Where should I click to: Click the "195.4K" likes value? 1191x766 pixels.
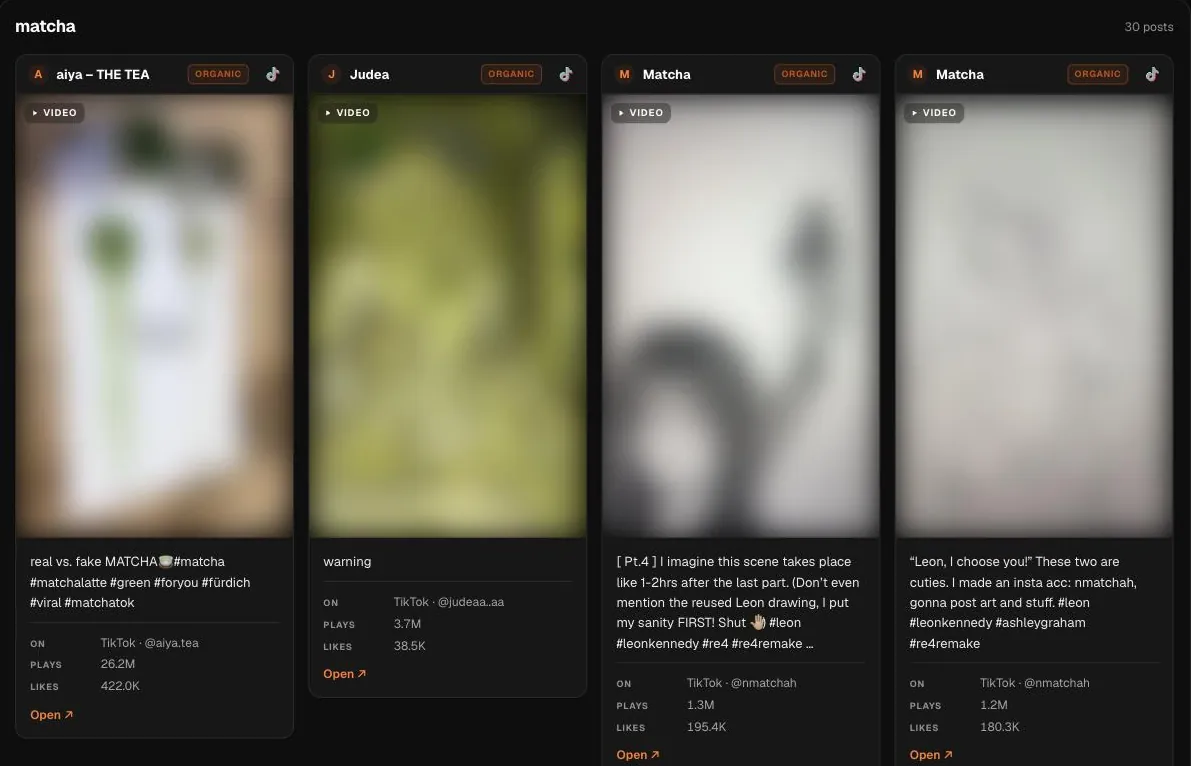coord(706,727)
